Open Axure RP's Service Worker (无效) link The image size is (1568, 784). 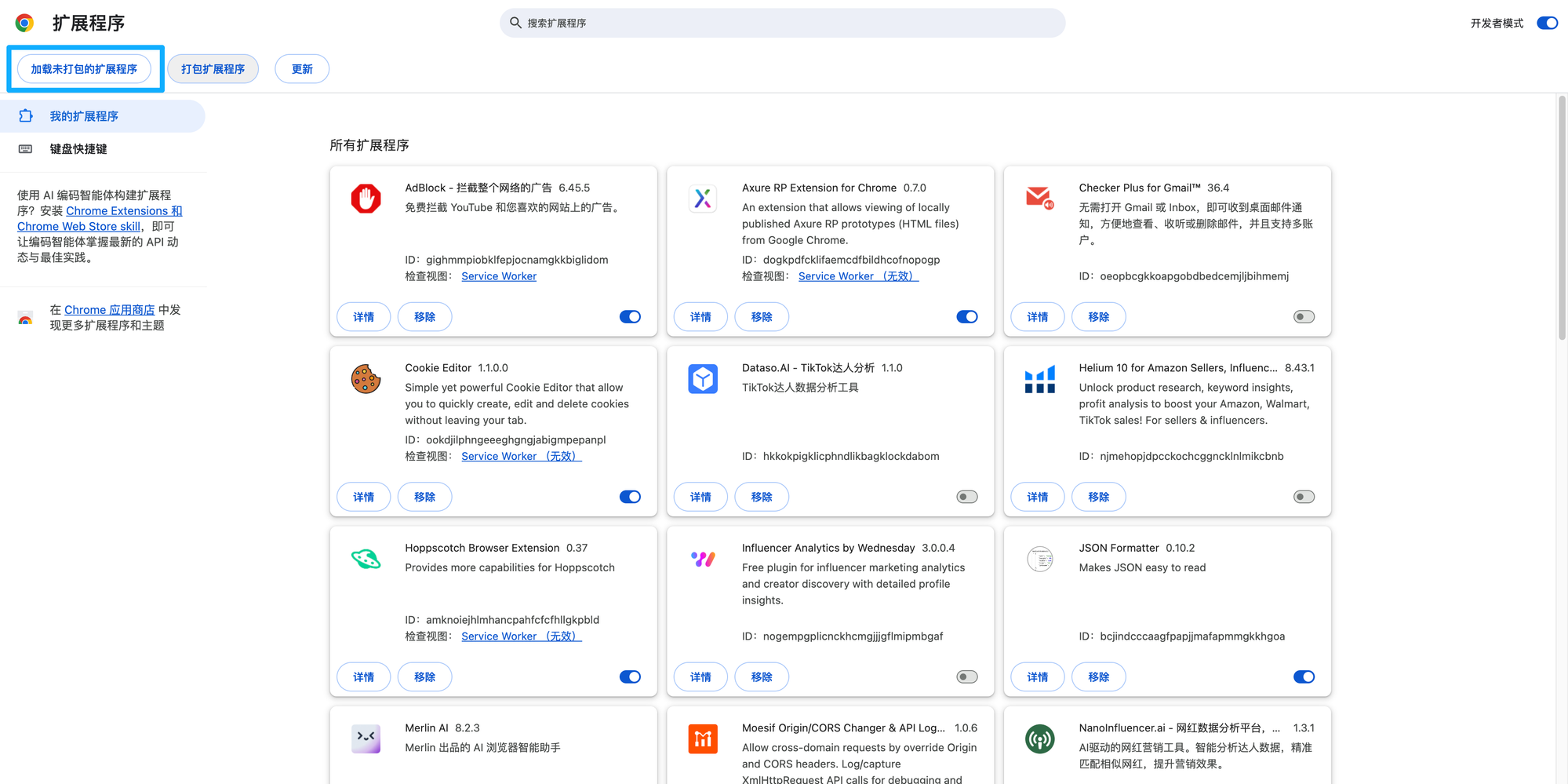(858, 276)
